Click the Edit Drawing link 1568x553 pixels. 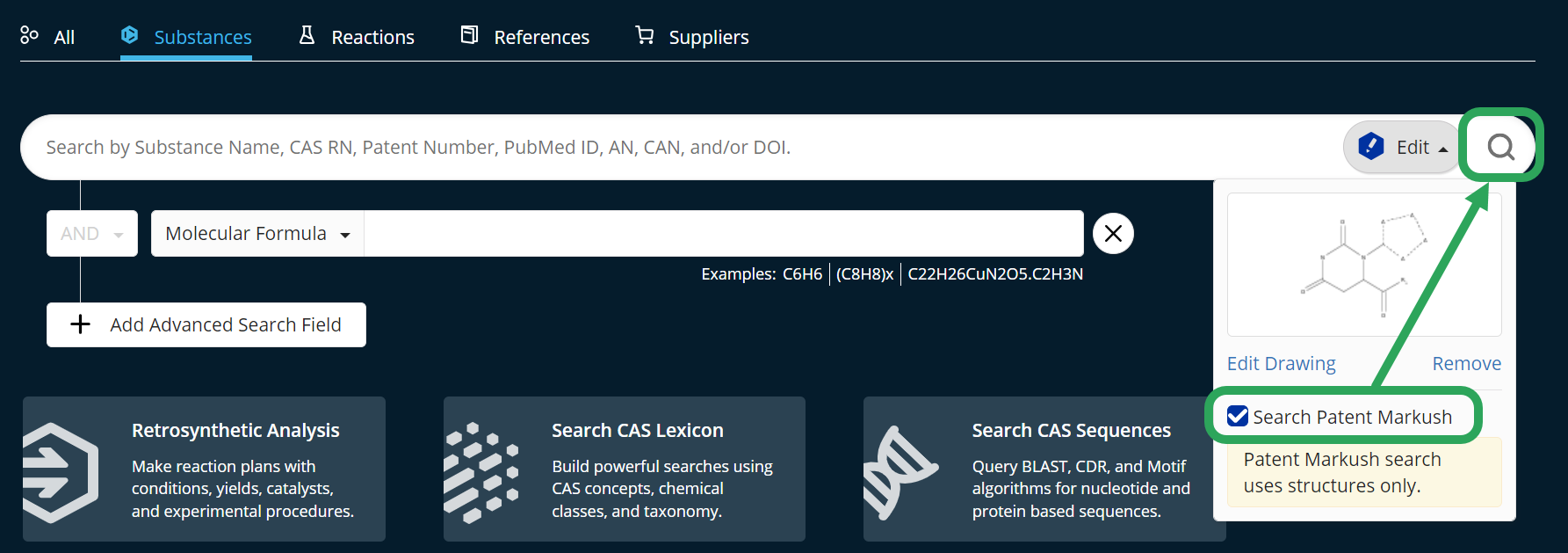point(1281,363)
